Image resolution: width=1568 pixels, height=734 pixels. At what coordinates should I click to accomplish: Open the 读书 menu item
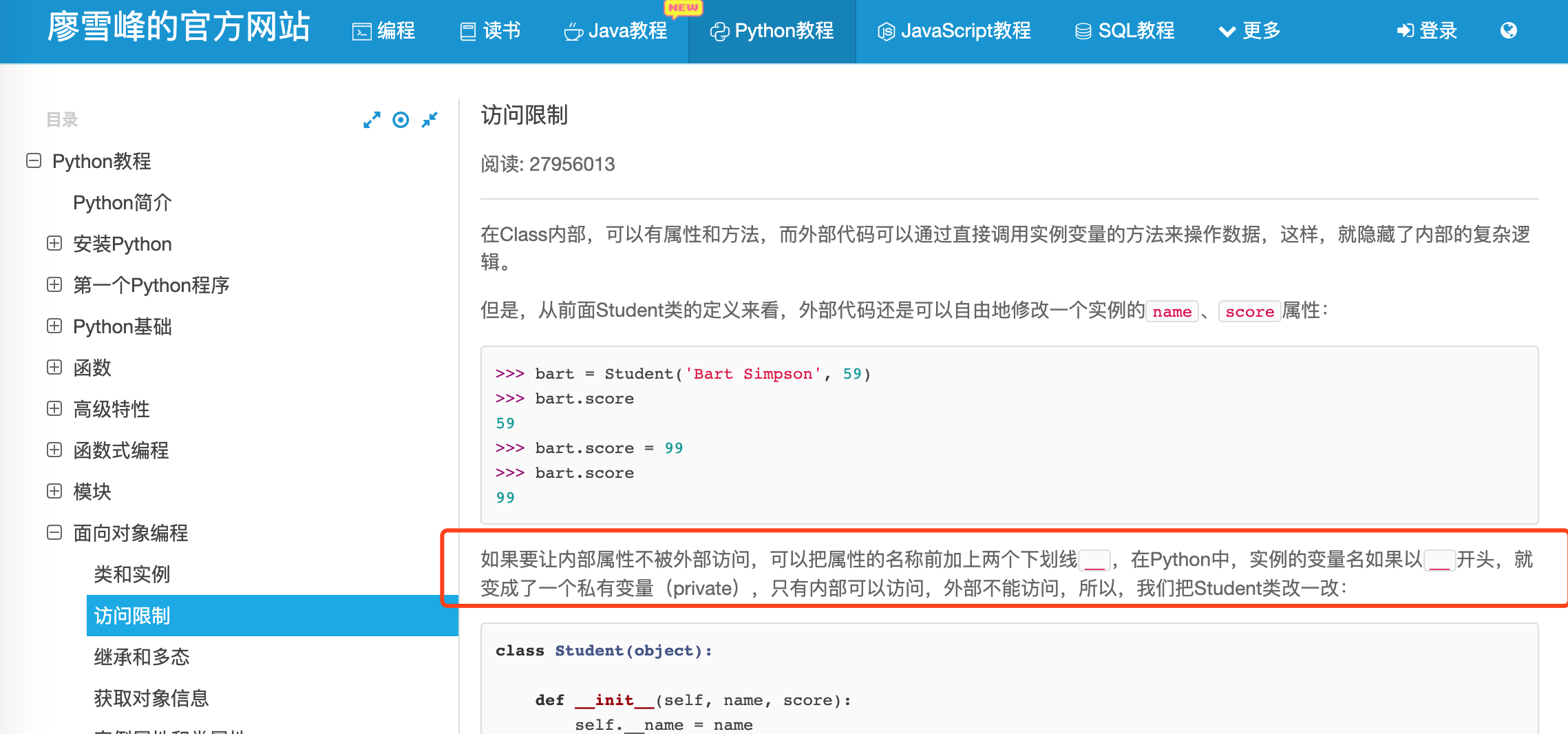(x=490, y=31)
